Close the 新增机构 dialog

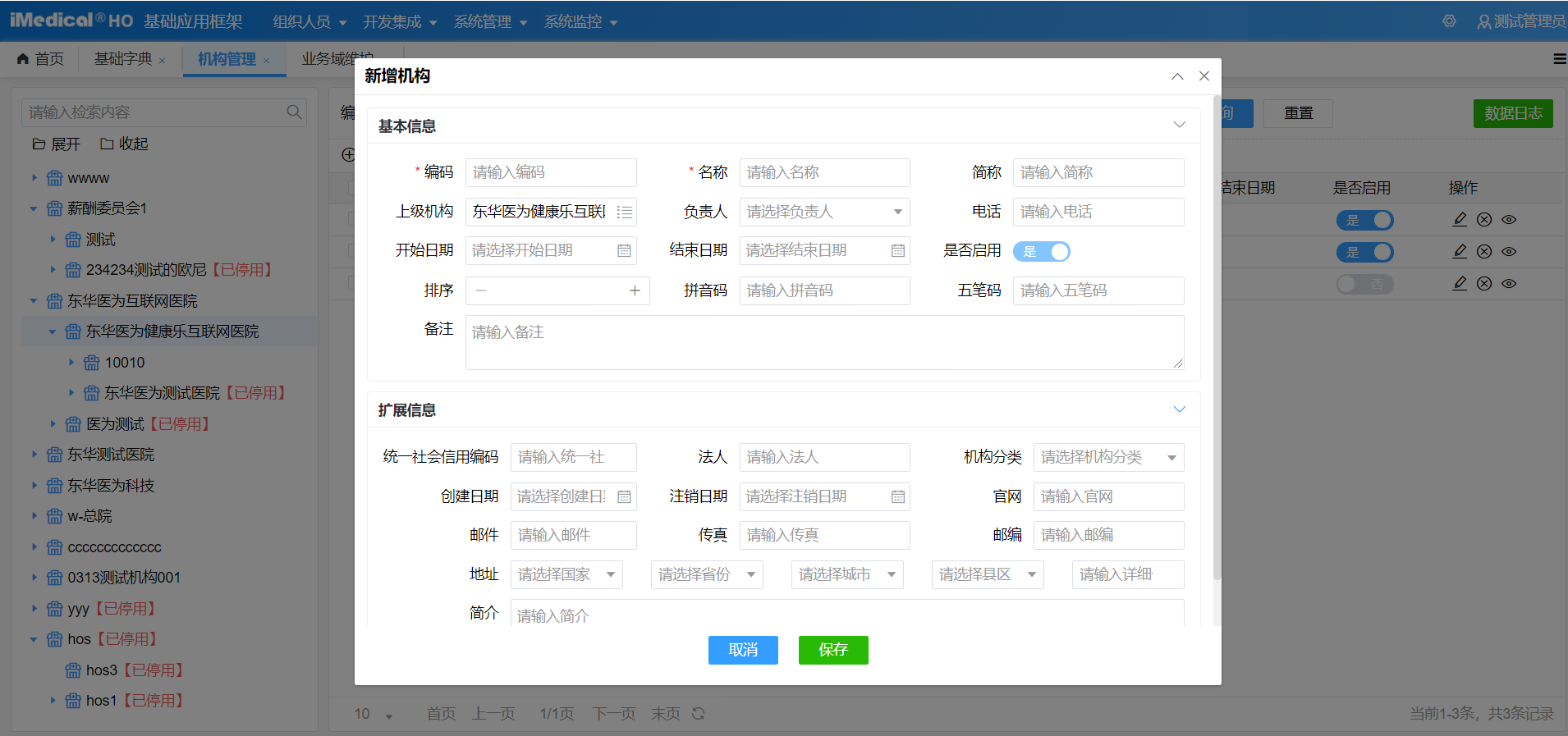[1204, 76]
